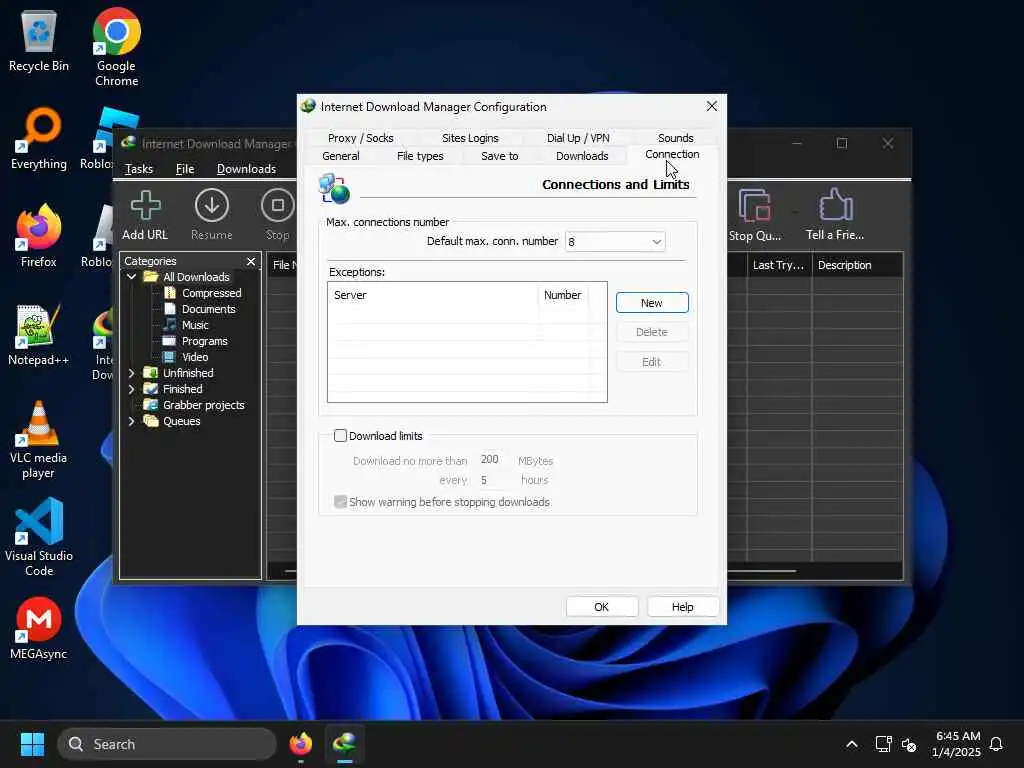Open Tasks menu in IDM window
Image resolution: width=1024 pixels, height=768 pixels.
point(138,169)
